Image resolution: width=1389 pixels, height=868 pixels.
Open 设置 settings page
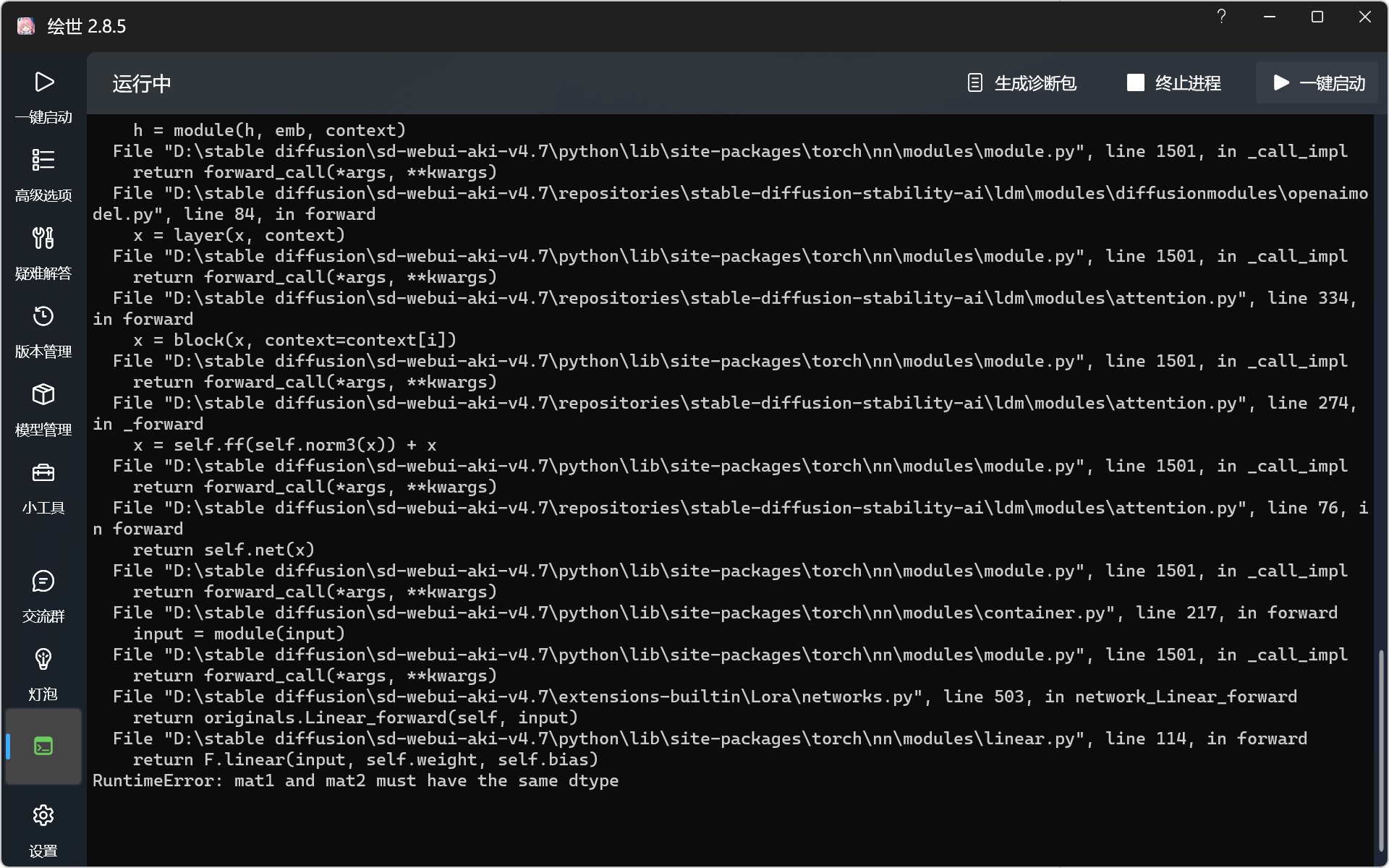(x=43, y=830)
